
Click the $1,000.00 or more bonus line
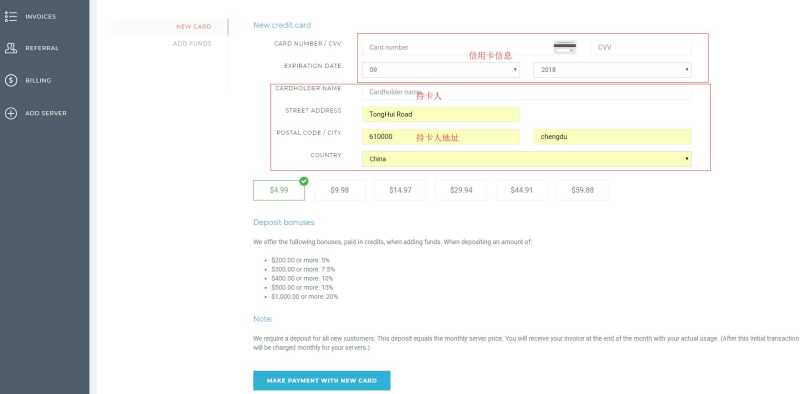[305, 297]
